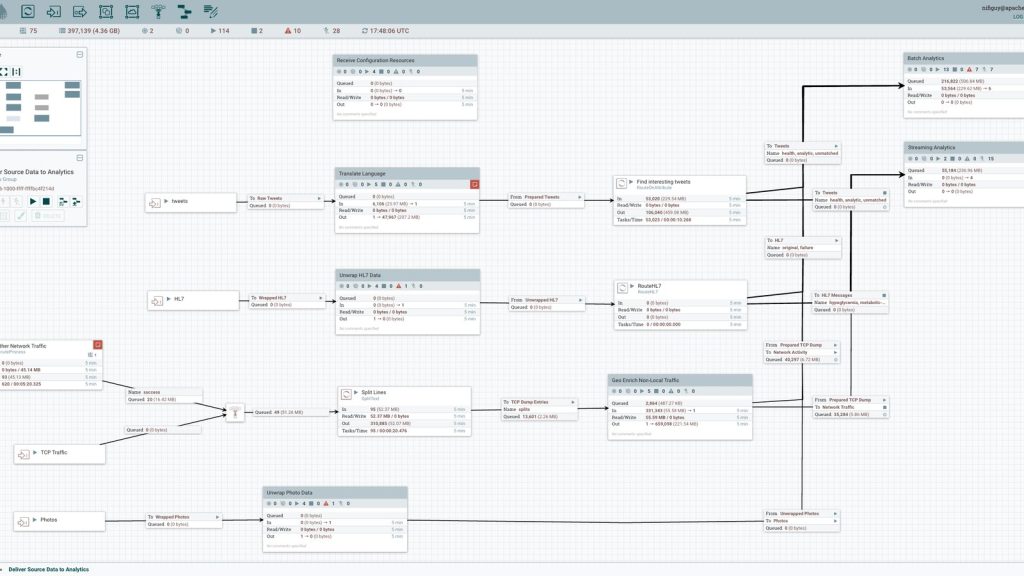Click the From Prepared TCP Dump queued 40,297 connection
The image size is (1024, 576).
pyautogui.click(x=801, y=352)
